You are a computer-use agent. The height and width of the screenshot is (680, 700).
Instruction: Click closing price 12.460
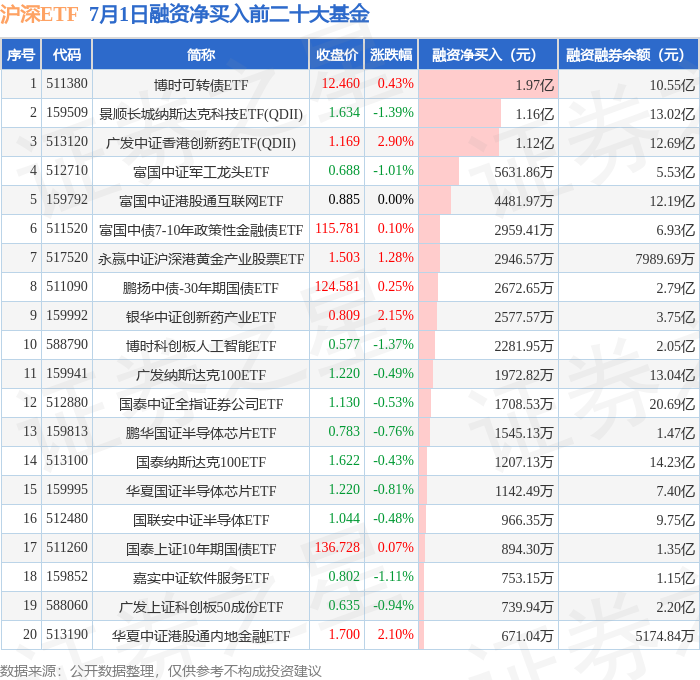341,83
